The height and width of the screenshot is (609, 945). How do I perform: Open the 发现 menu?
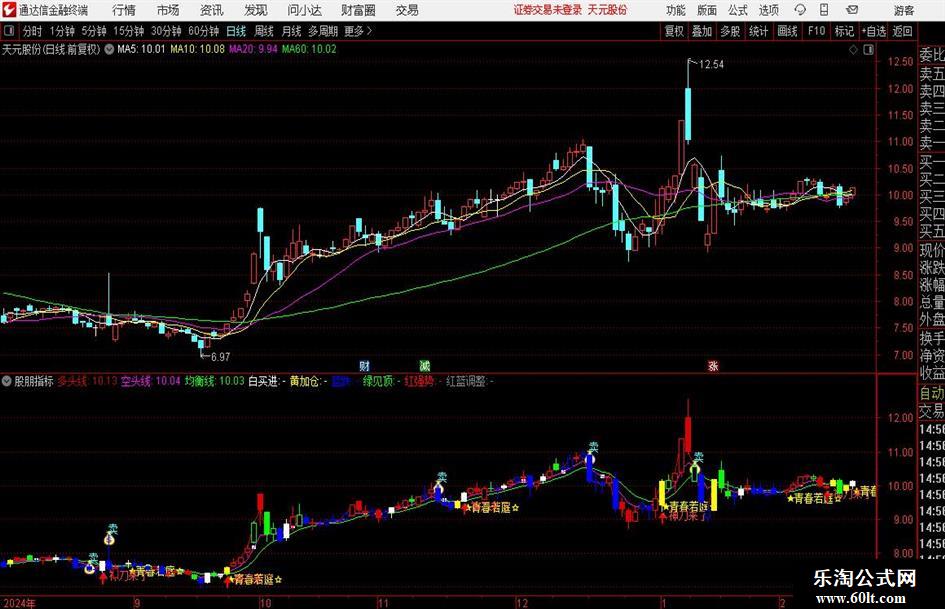click(256, 10)
